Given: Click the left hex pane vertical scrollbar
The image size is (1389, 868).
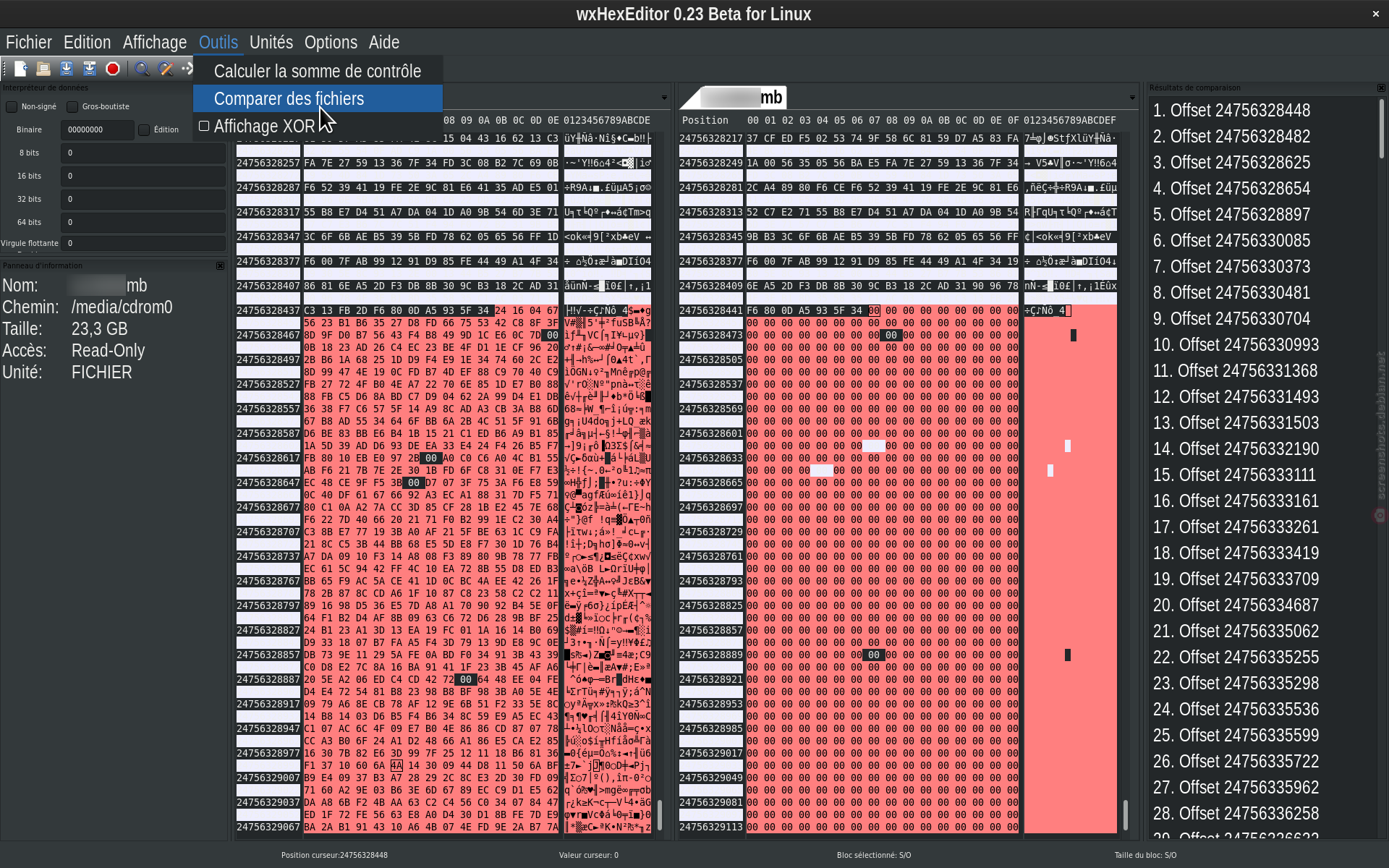Looking at the screenshot, I should 659,814.
